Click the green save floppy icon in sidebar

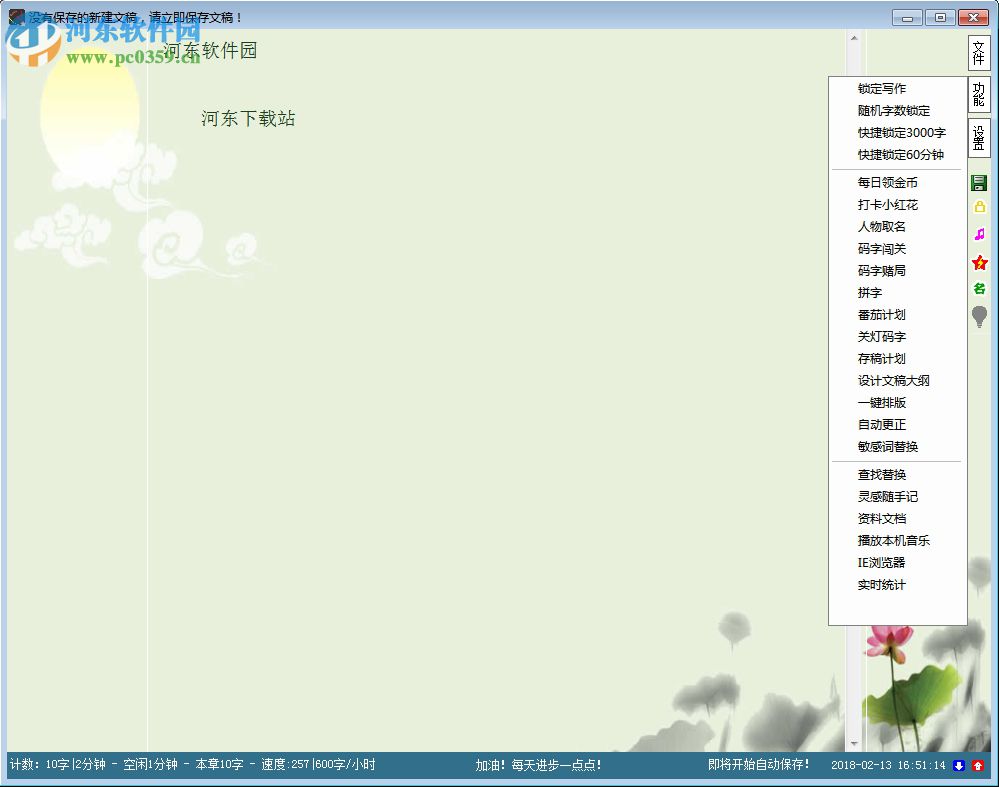[x=980, y=182]
